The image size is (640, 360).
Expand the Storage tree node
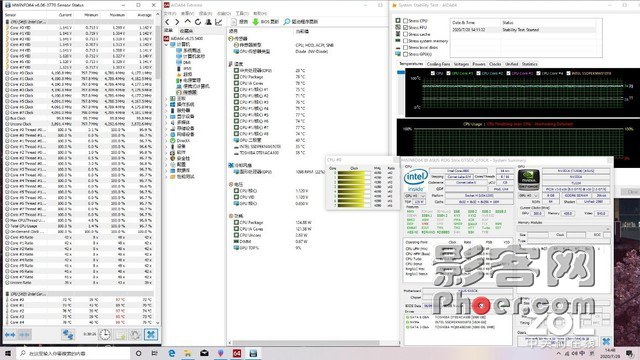[167, 128]
